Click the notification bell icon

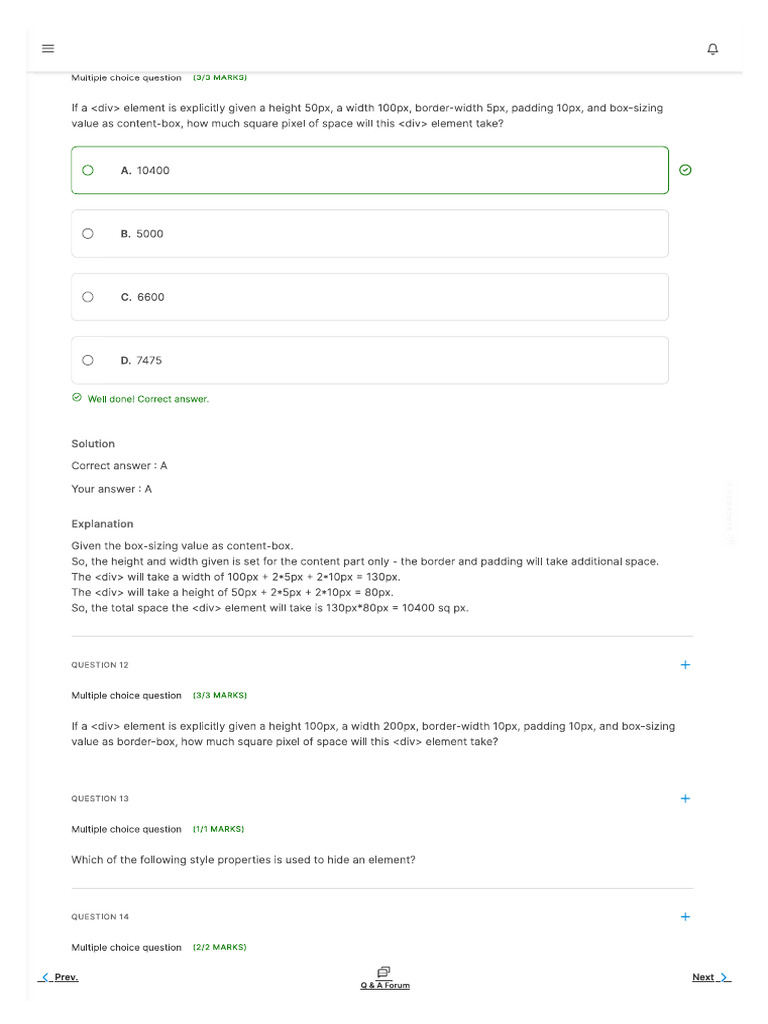click(x=713, y=49)
